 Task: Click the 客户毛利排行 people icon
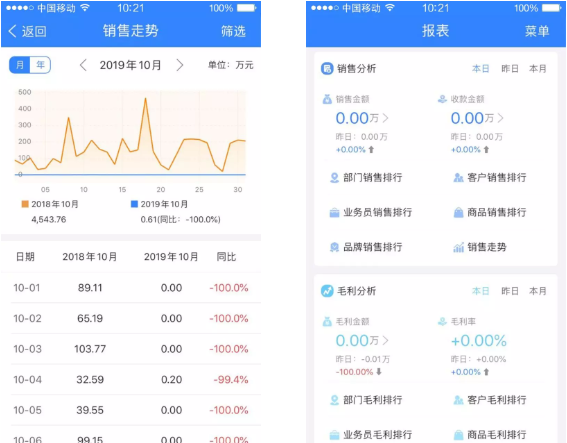[458, 400]
